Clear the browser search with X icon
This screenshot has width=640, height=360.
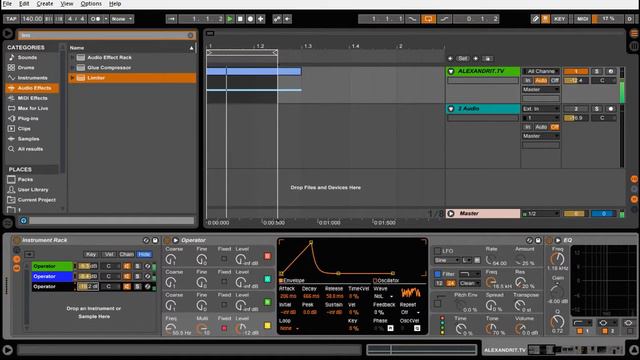coord(191,36)
